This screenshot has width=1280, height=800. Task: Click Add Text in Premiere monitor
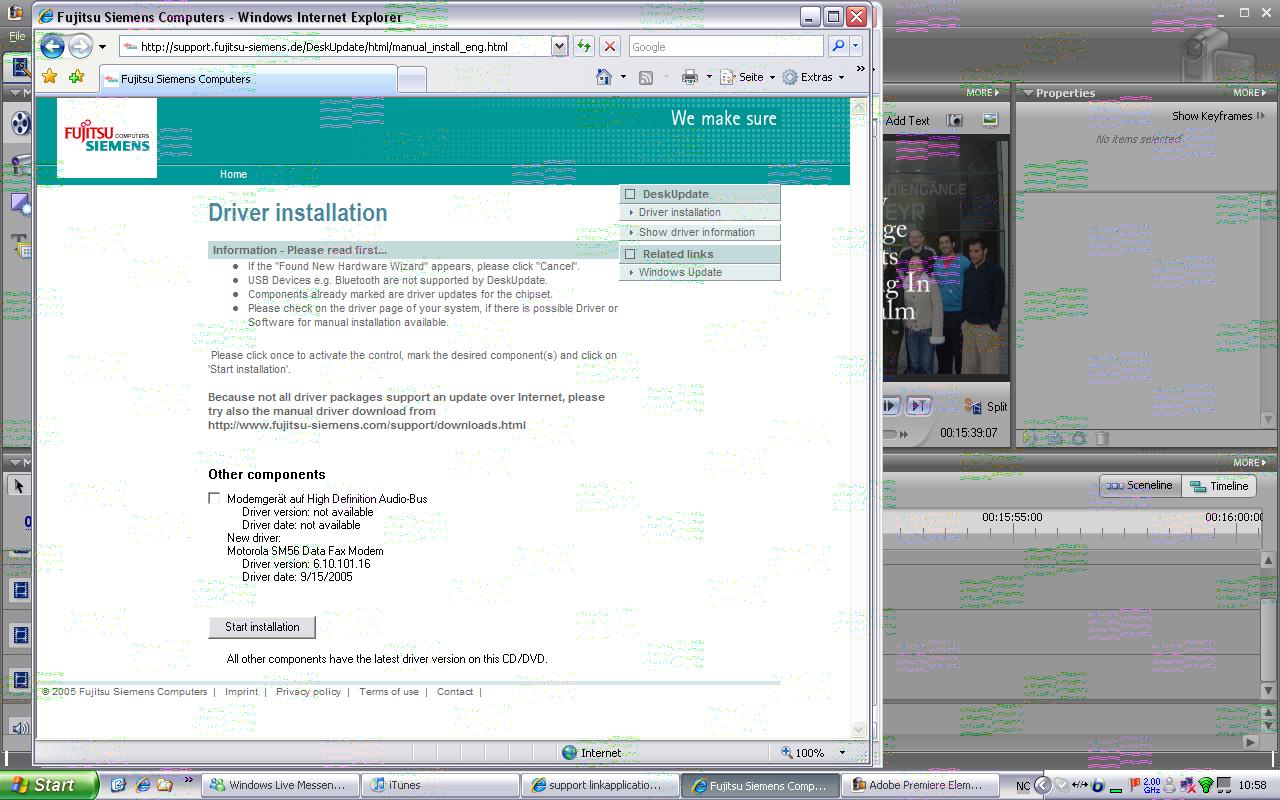point(907,120)
